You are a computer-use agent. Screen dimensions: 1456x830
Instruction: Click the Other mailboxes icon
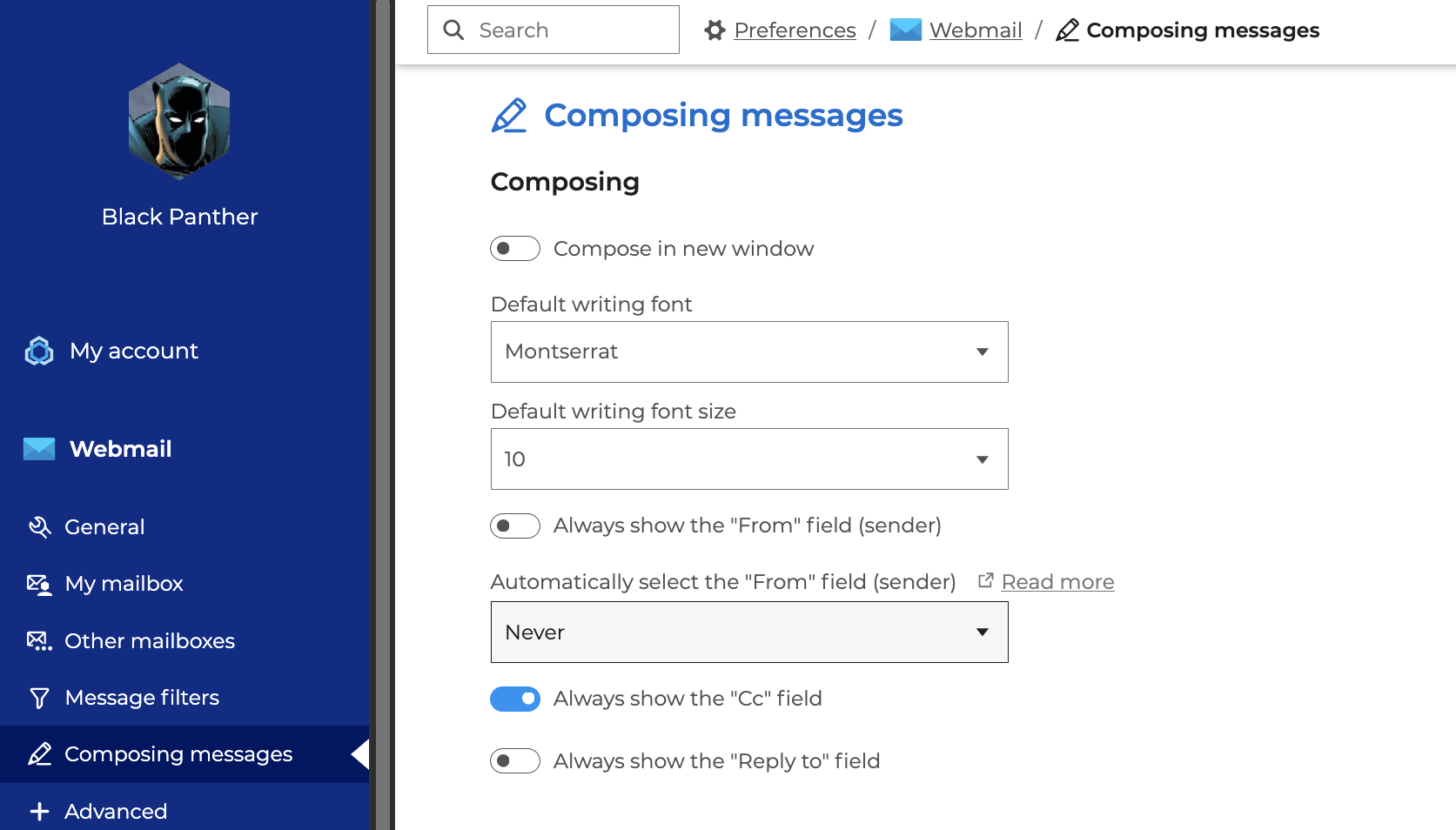coord(39,641)
